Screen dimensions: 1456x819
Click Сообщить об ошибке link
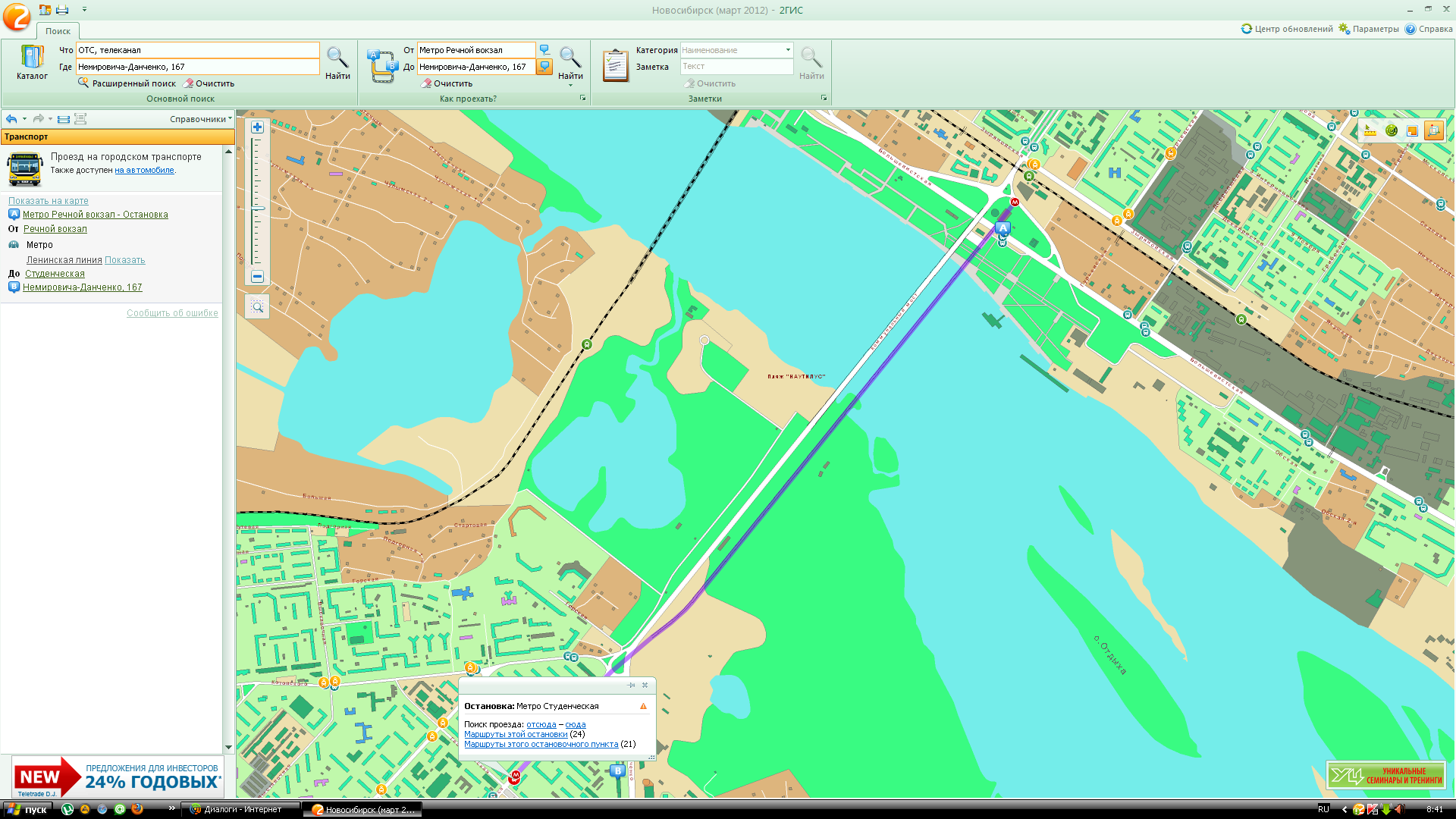click(x=172, y=313)
